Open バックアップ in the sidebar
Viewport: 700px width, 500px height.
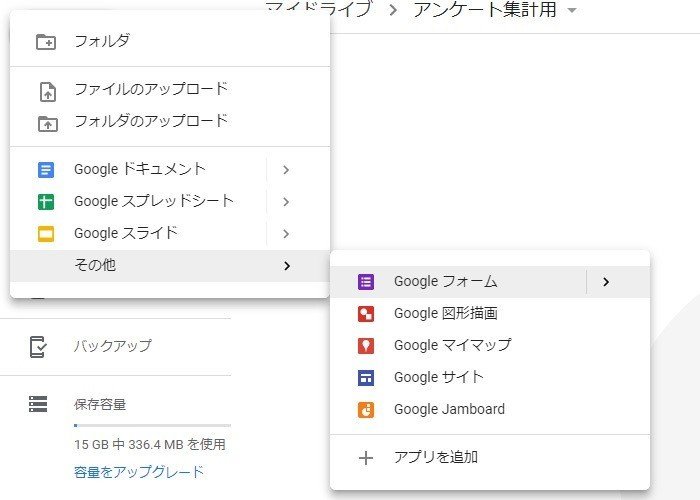[x=113, y=346]
